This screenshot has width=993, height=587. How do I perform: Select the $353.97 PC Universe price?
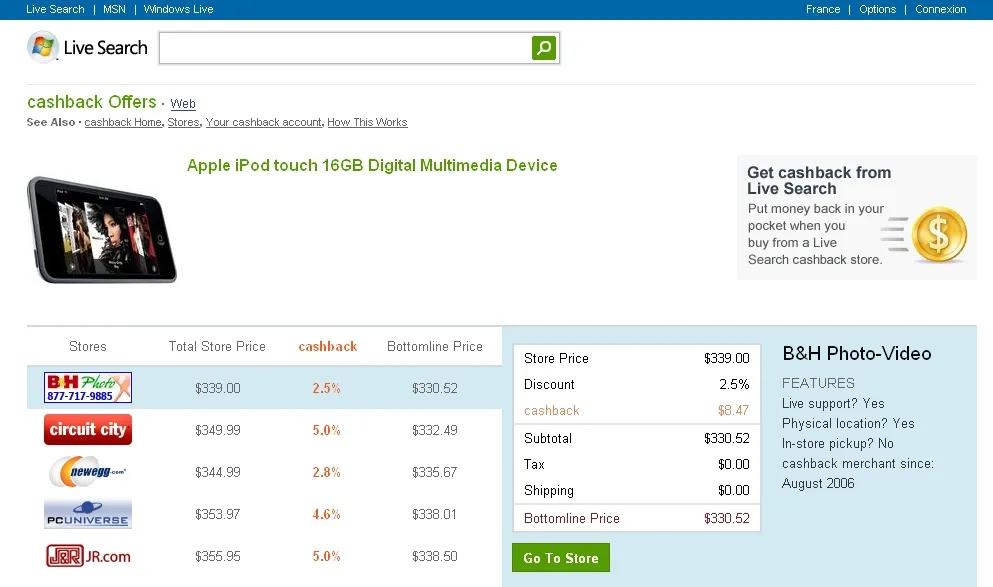218,514
